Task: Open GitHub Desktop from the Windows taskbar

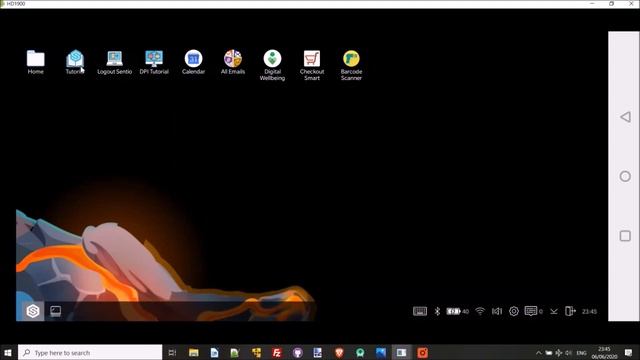Action: point(298,352)
